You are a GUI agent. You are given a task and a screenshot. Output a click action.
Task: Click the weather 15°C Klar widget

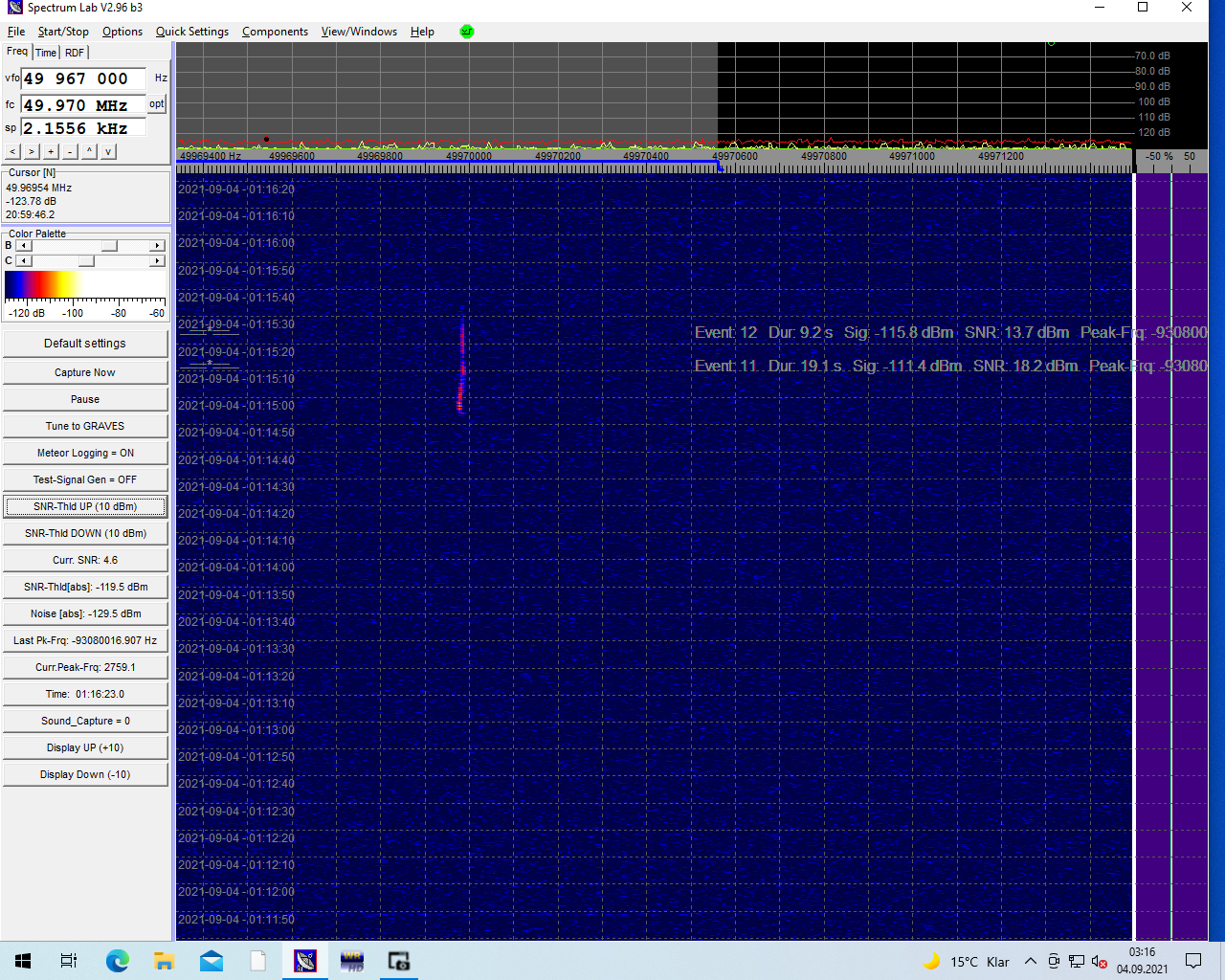coord(967,962)
